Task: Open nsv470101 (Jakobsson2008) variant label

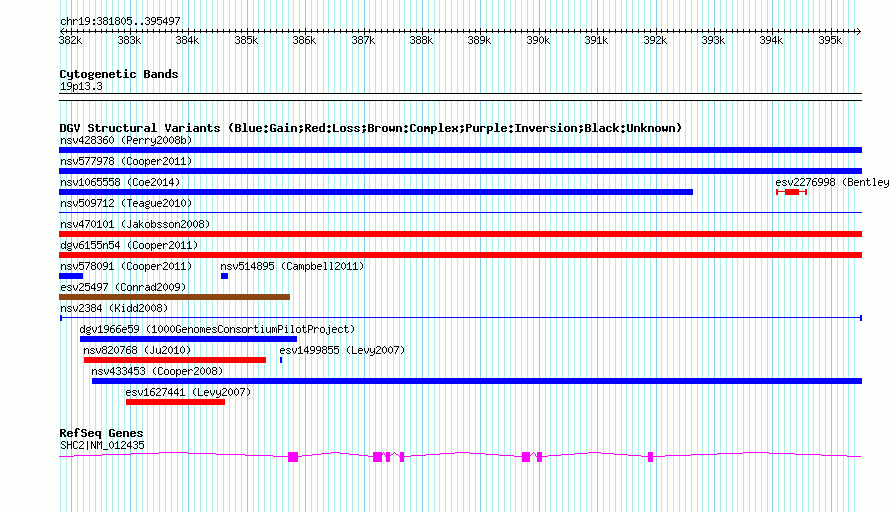Action: click(135, 224)
